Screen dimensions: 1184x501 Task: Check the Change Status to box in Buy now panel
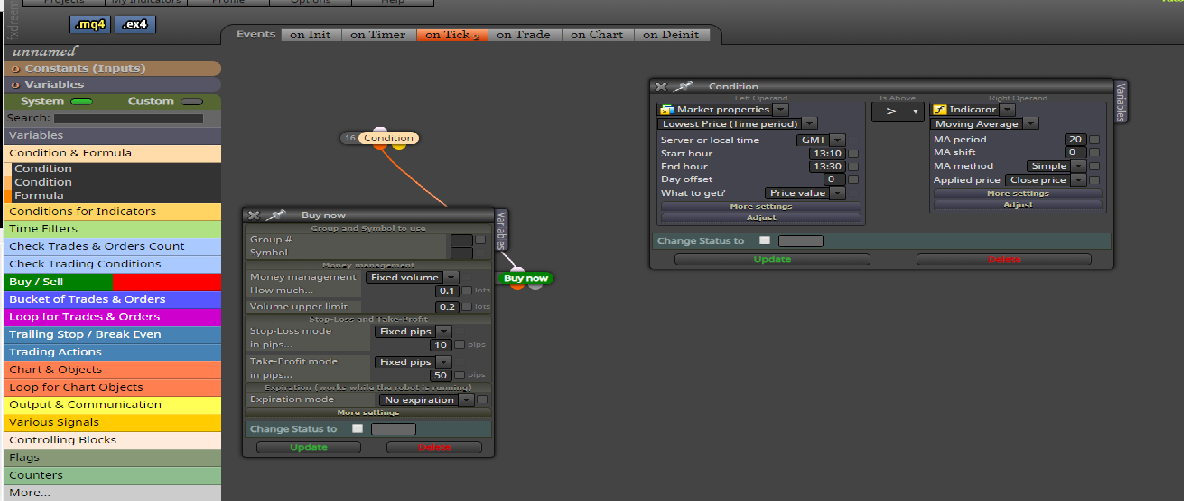tap(357, 428)
